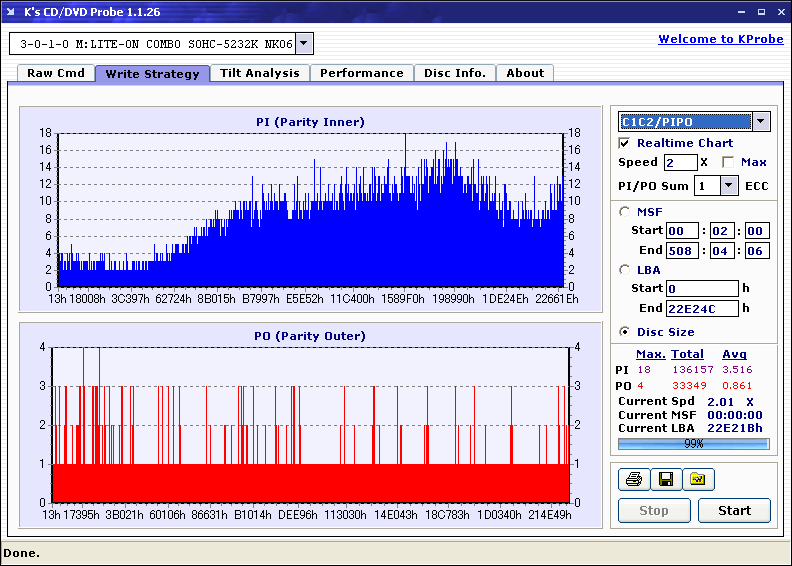Viewport: 792px width, 566px height.
Task: Toggle the Realtime Chart checkbox
Action: coord(625,143)
